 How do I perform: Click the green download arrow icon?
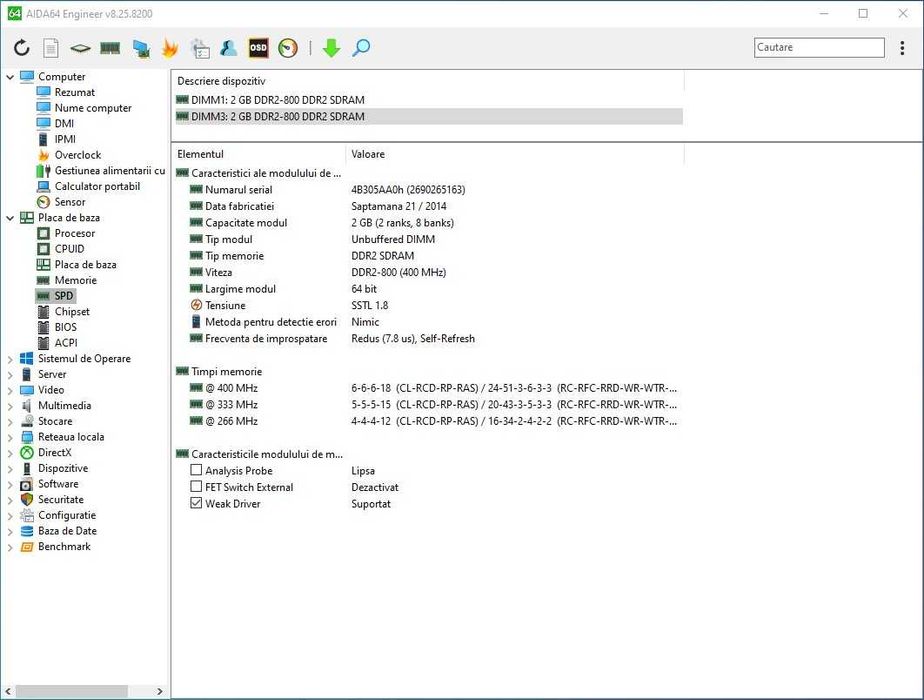pos(331,48)
